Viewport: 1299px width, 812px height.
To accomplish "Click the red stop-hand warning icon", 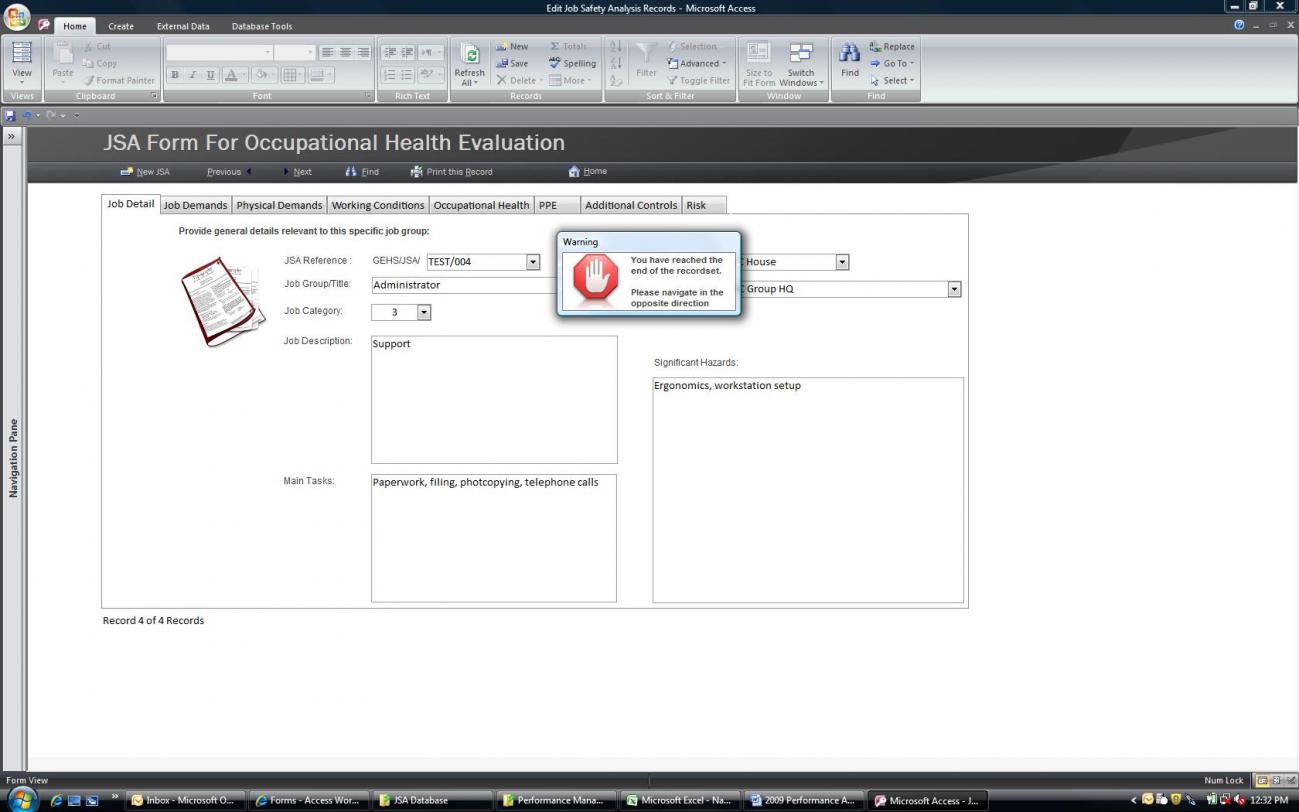I will tap(596, 278).
